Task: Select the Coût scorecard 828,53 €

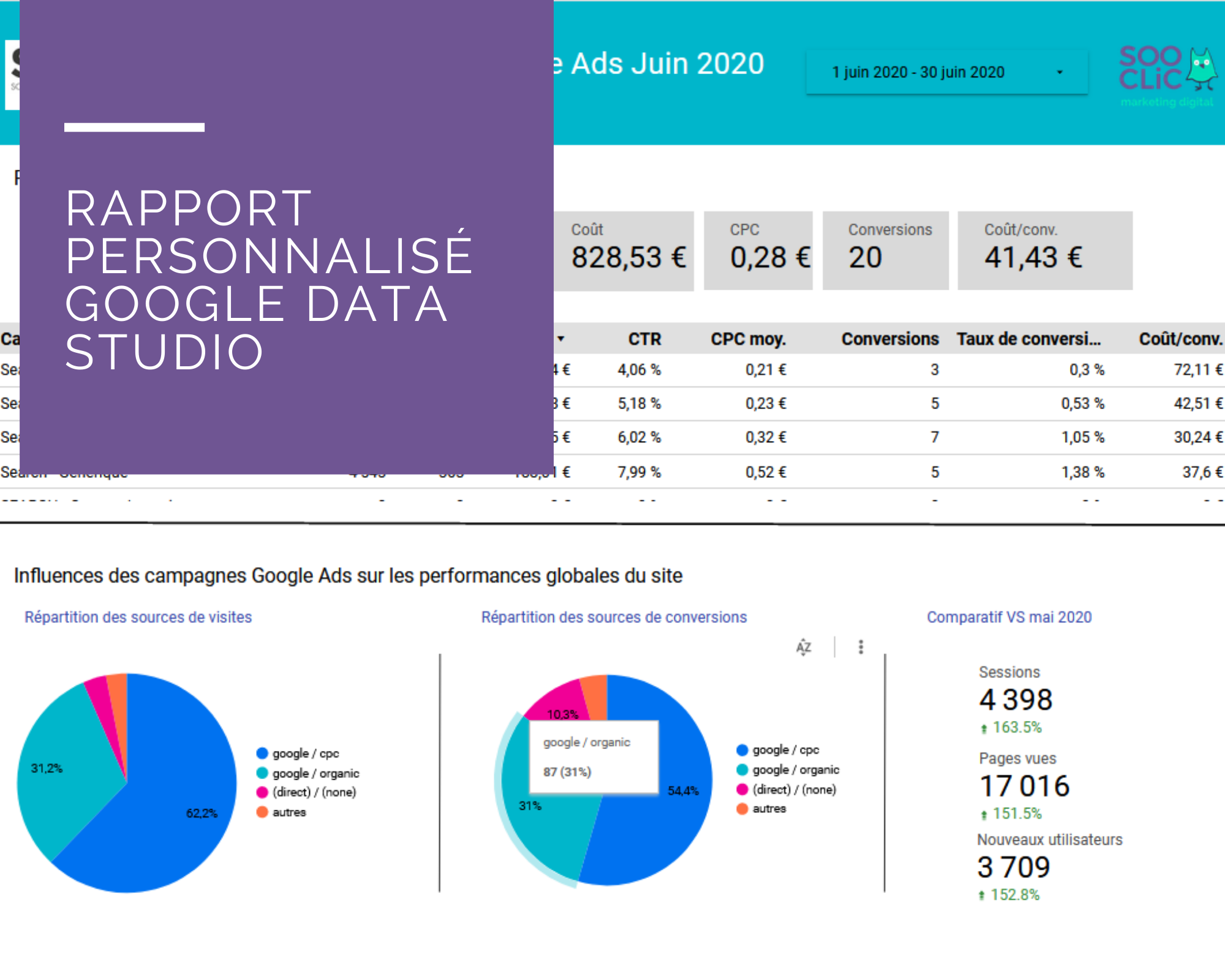Action: [x=624, y=251]
